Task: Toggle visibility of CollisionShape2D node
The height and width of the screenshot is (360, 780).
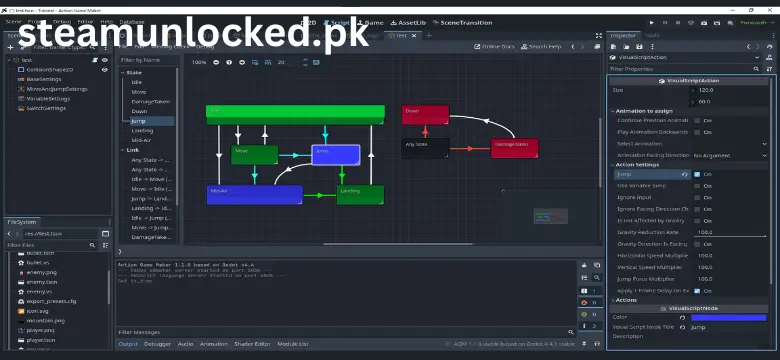Action: coord(105,70)
